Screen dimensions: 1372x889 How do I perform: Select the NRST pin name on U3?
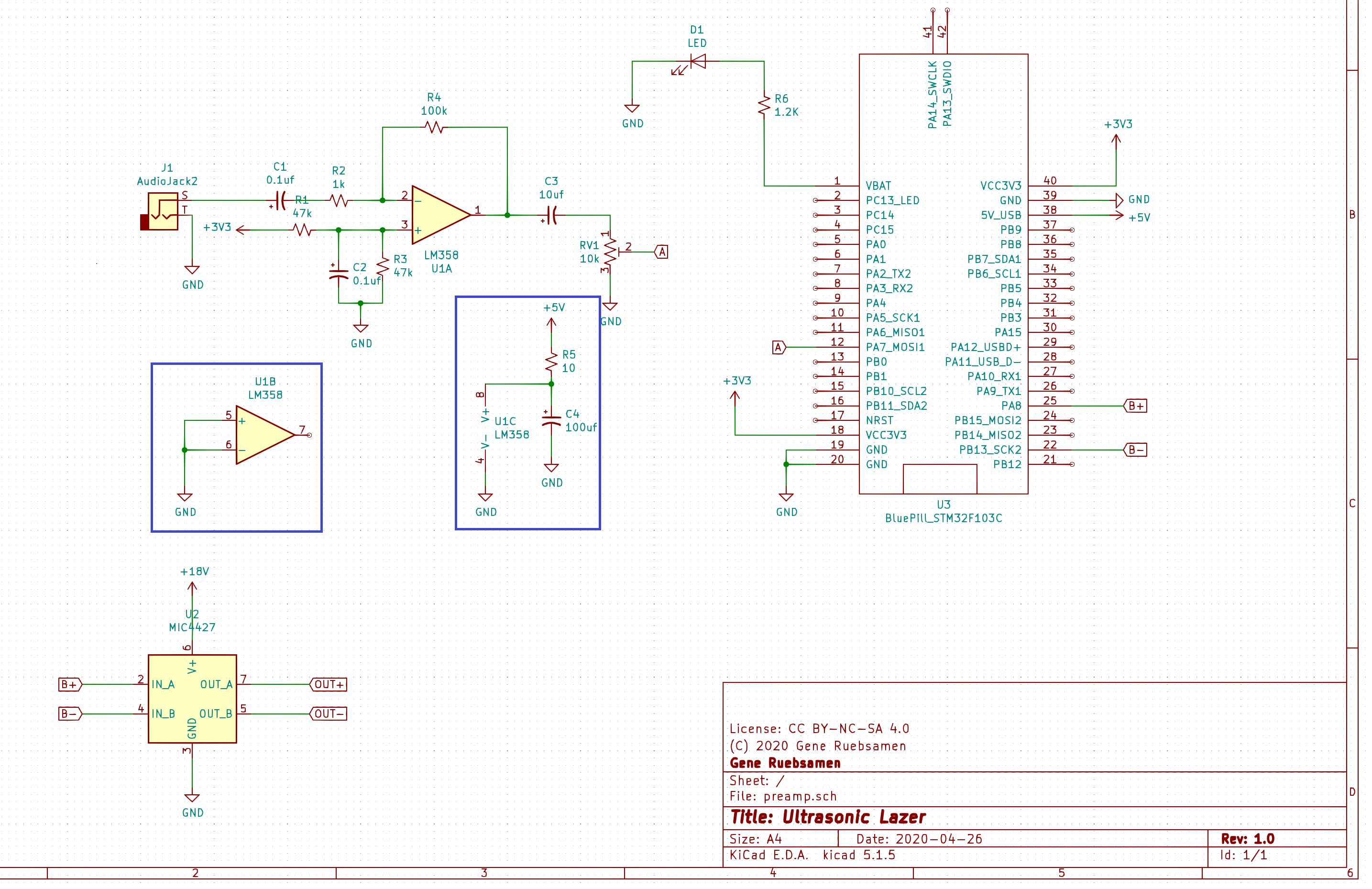(x=880, y=421)
